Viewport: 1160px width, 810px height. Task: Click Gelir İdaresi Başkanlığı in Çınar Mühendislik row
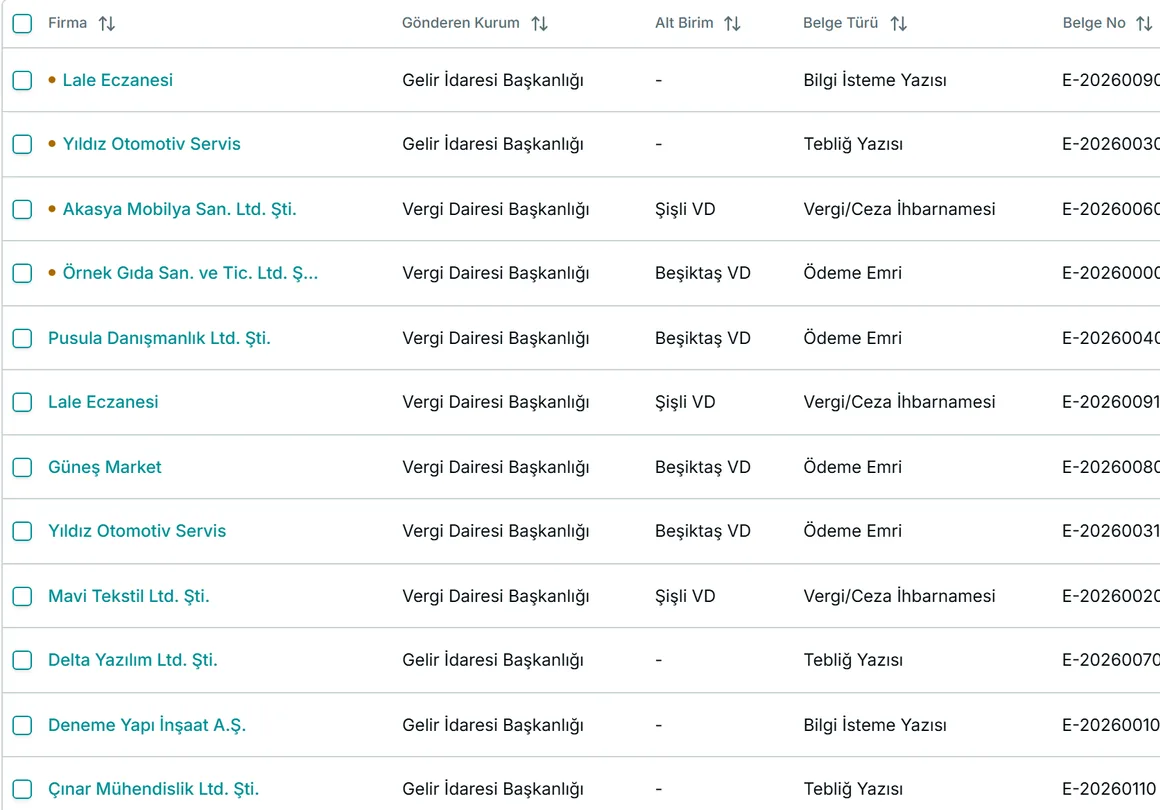tap(493, 789)
